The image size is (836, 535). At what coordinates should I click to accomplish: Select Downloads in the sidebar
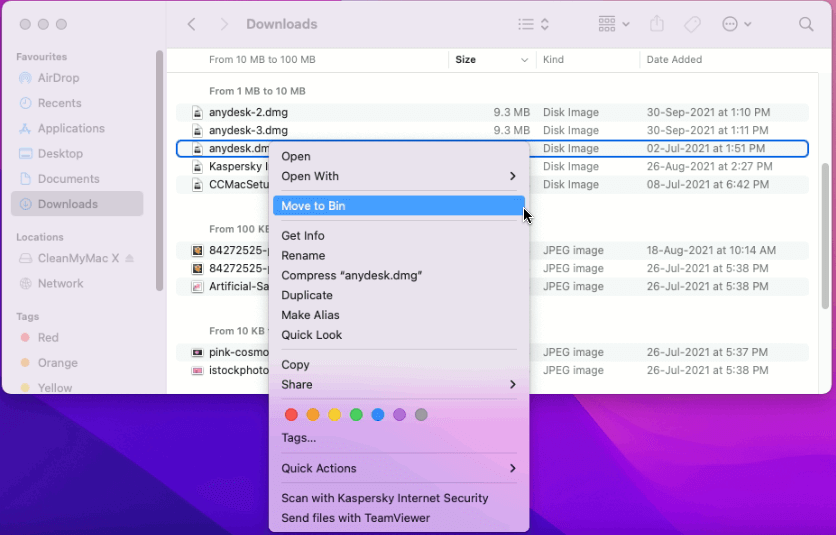pyautogui.click(x=77, y=204)
